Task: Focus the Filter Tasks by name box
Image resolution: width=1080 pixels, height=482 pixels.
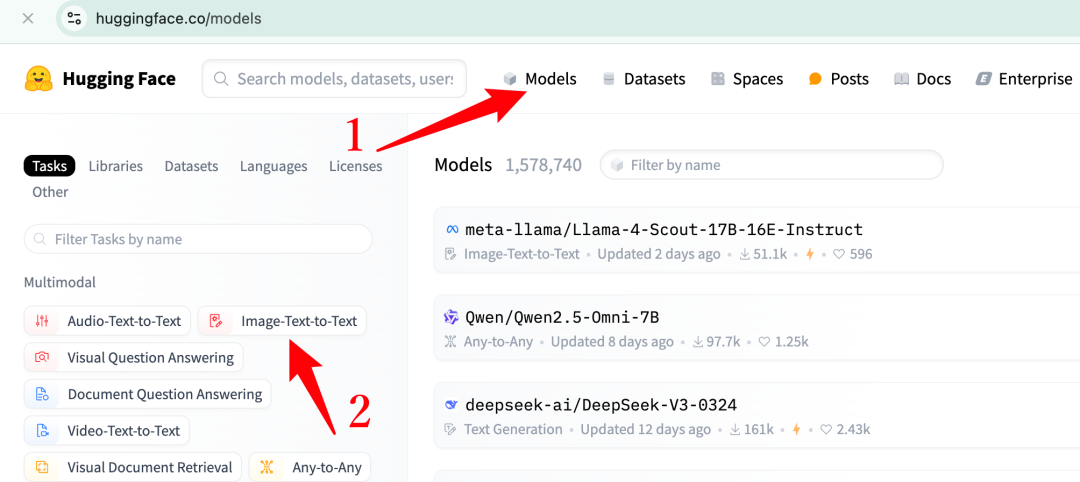Action: (x=198, y=240)
